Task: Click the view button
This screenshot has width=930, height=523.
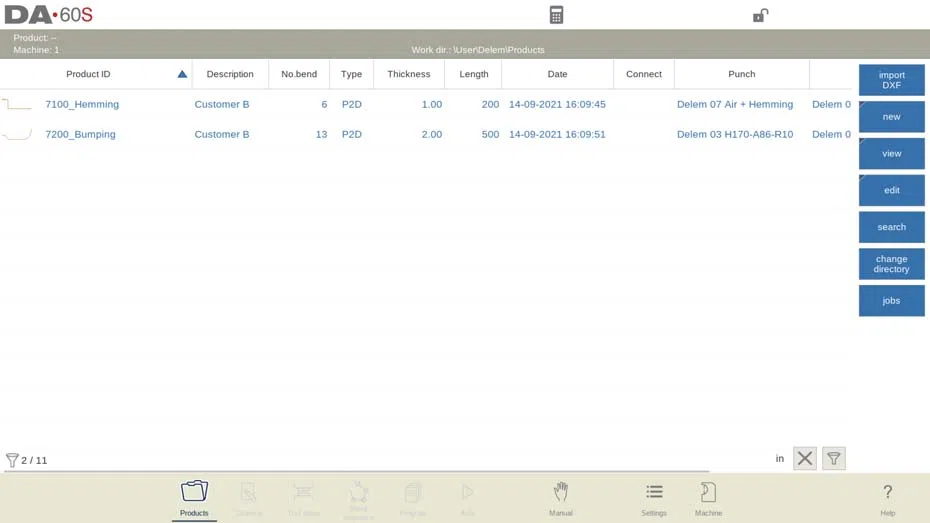Action: 891,154
